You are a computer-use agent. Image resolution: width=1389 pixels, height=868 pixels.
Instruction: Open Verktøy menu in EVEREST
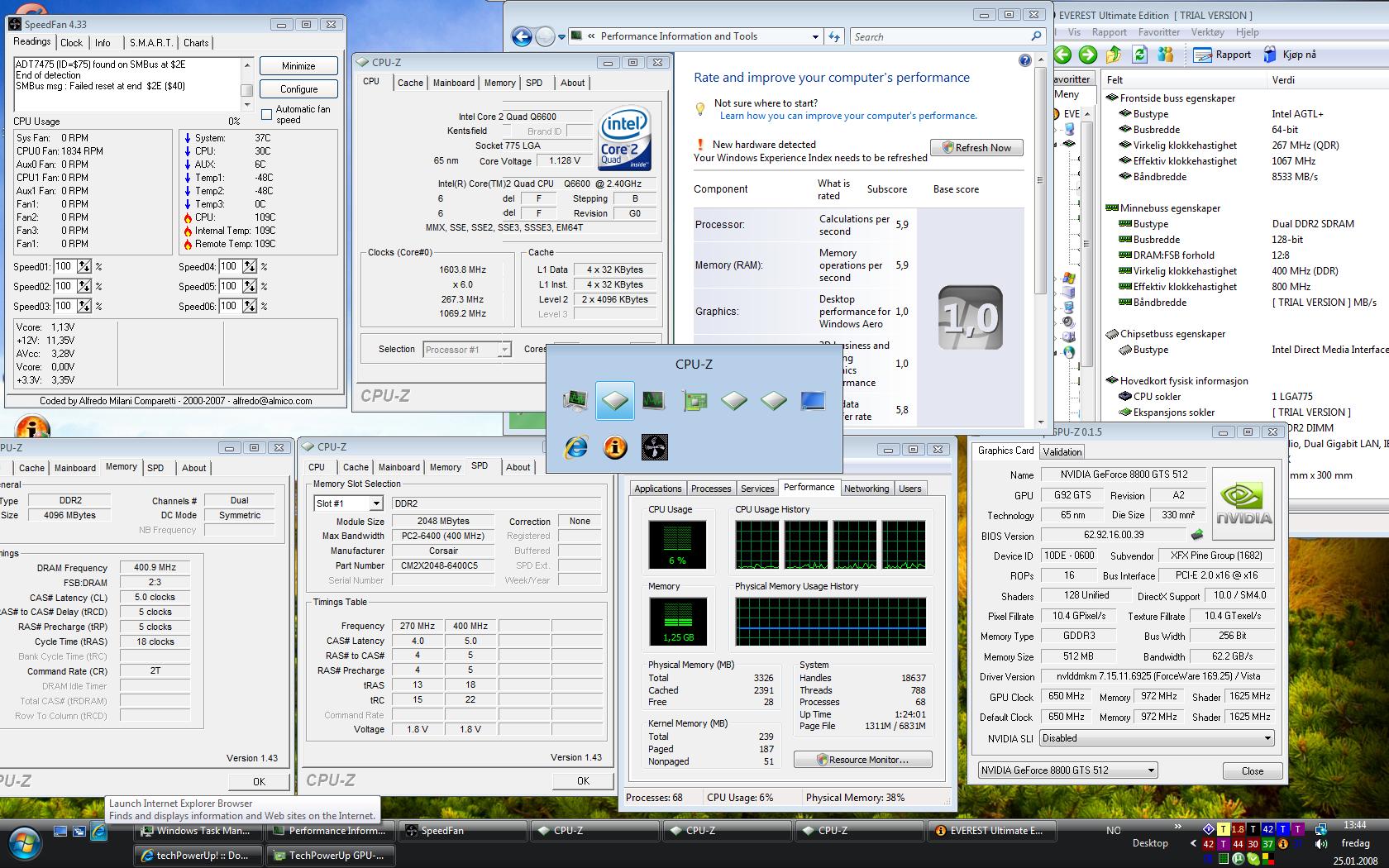pyautogui.click(x=1207, y=32)
